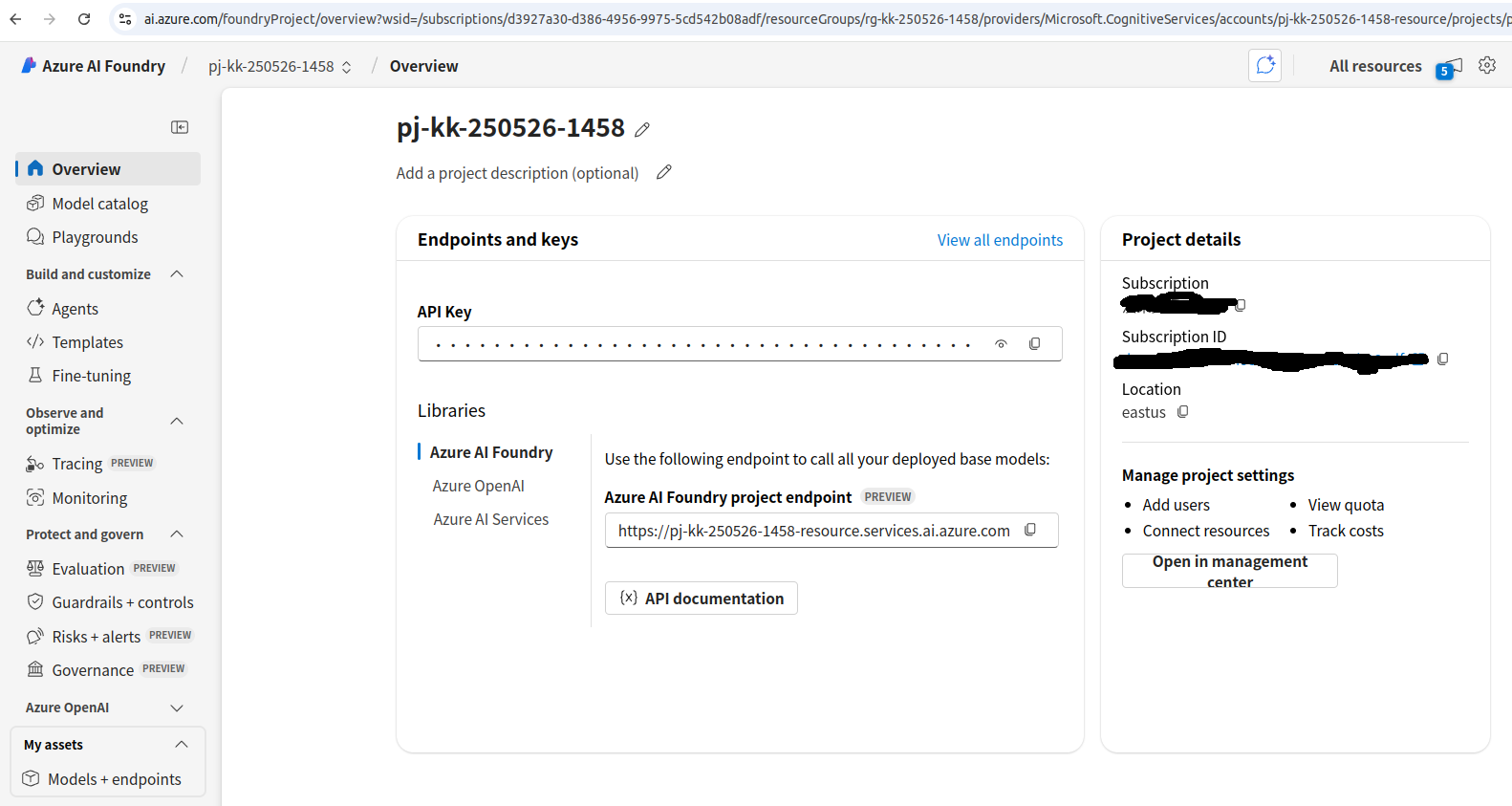Select Overview in the sidebar
The image size is (1512, 806).
[108, 169]
